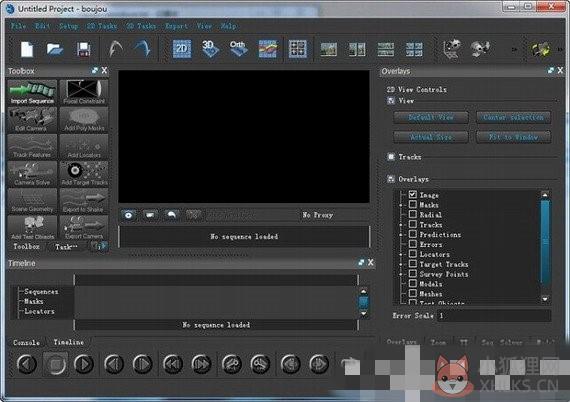
Task: Enable the Survey Points overlay checkbox
Action: (413, 273)
